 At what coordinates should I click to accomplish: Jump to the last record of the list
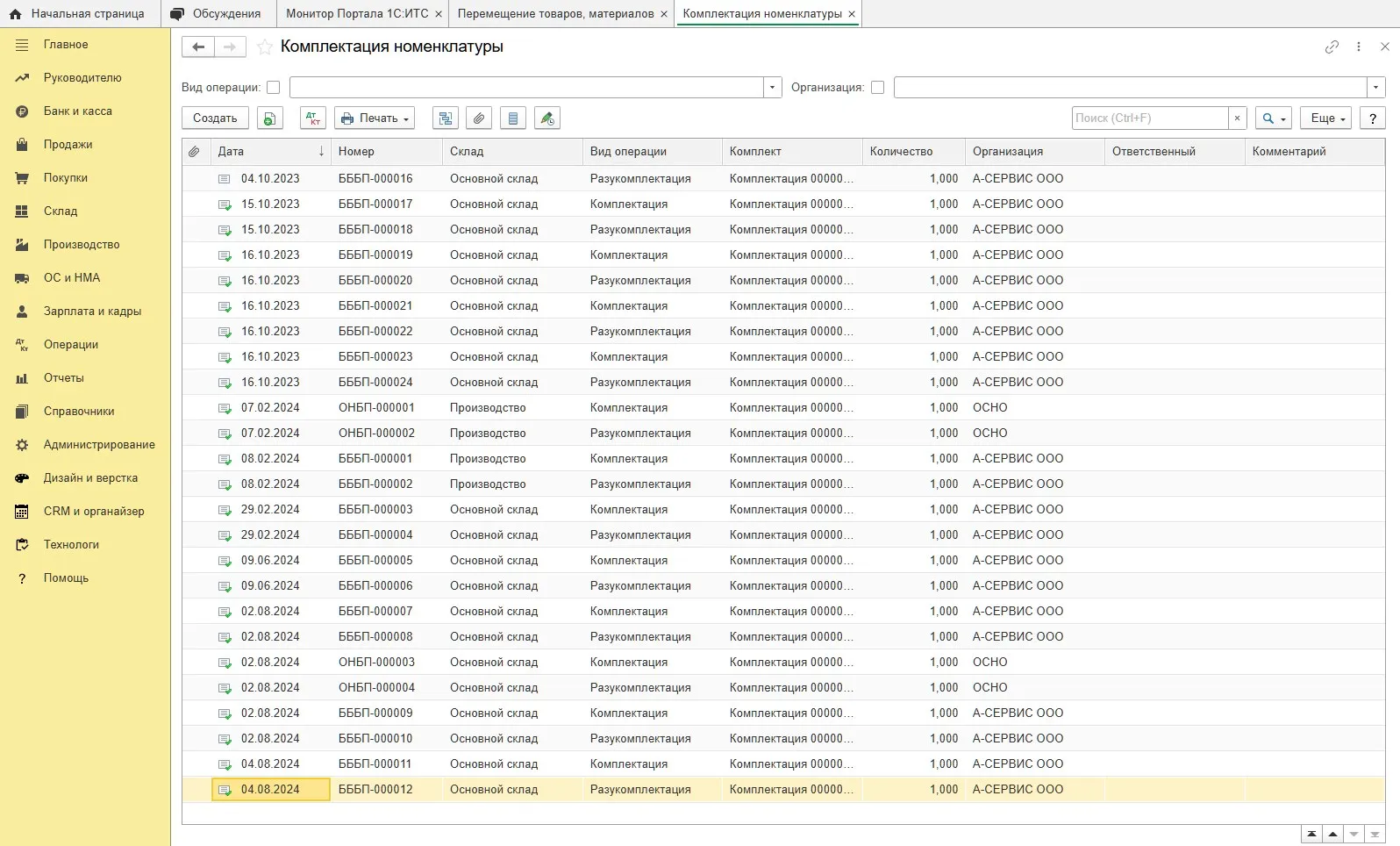pyautogui.click(x=1375, y=835)
